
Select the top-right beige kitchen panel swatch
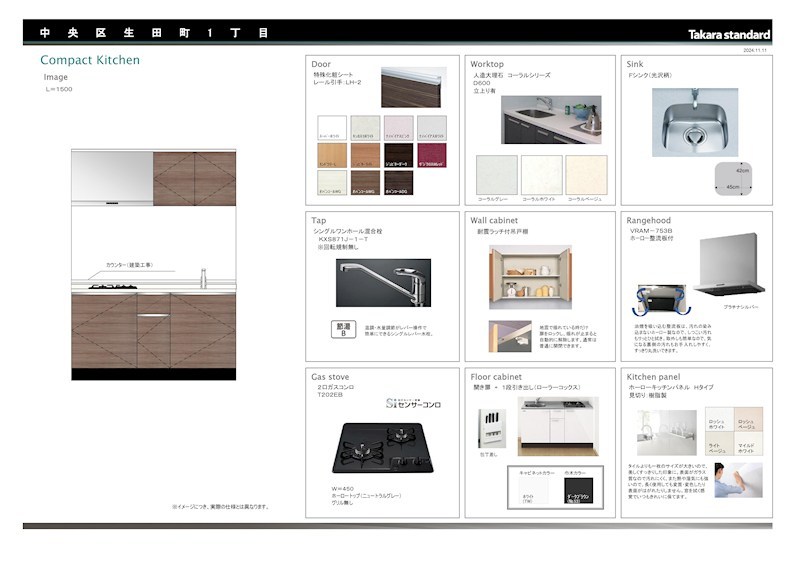point(748,419)
